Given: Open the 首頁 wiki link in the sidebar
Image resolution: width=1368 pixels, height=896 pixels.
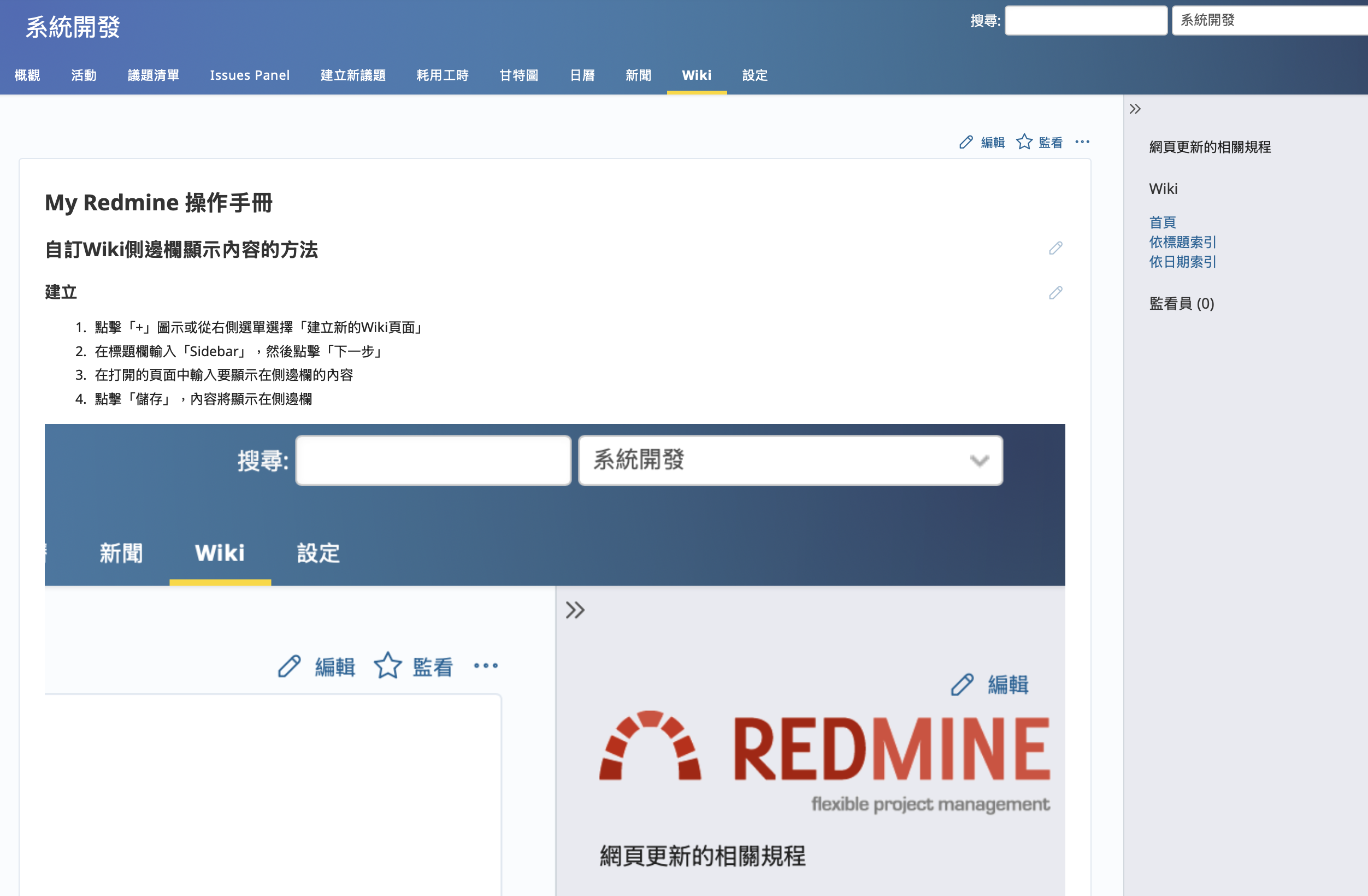Looking at the screenshot, I should [x=1161, y=222].
